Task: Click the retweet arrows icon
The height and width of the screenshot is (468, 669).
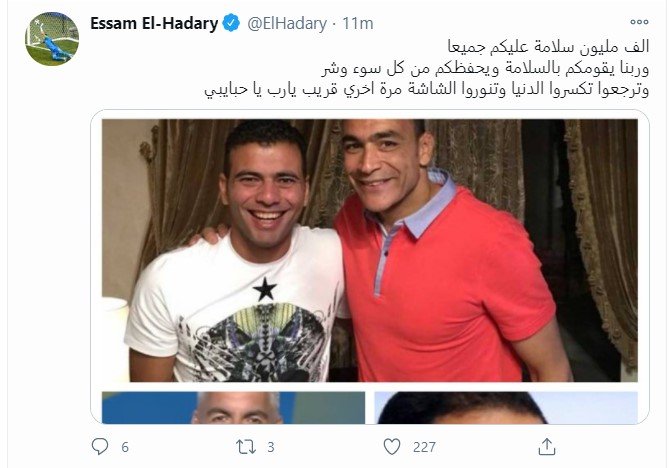Action: (246, 447)
